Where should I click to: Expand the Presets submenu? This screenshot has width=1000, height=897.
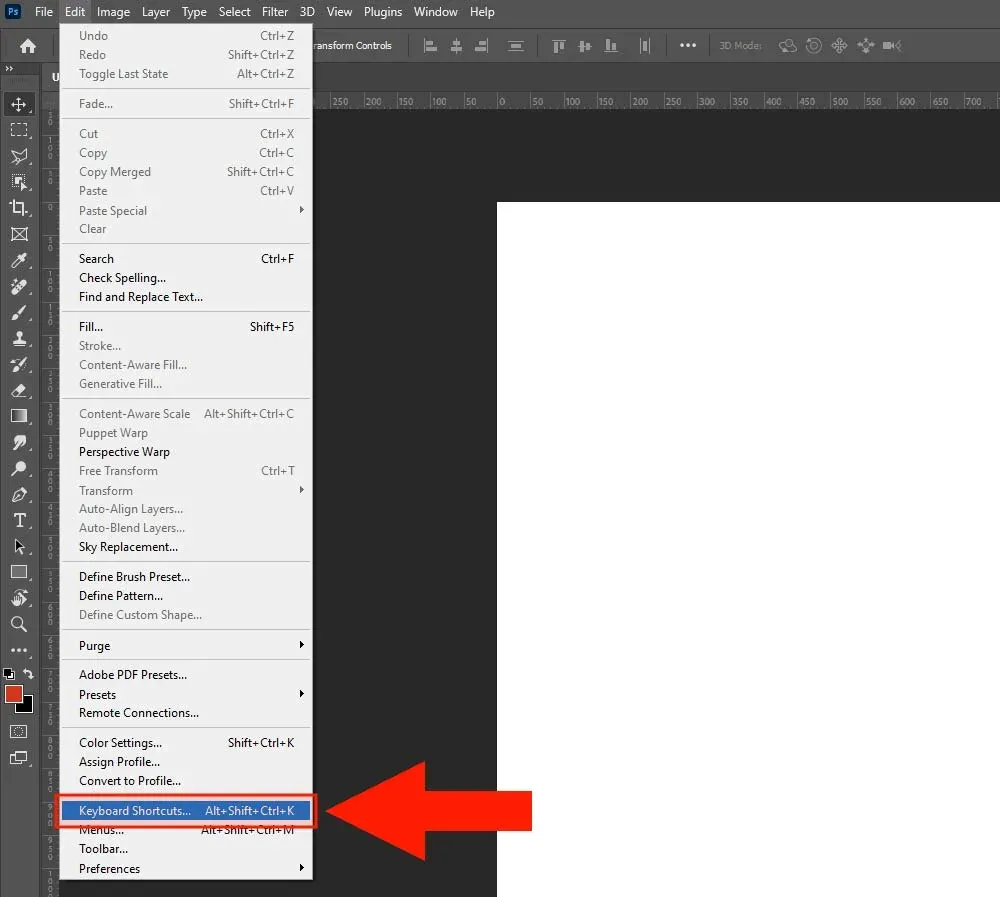click(186, 695)
